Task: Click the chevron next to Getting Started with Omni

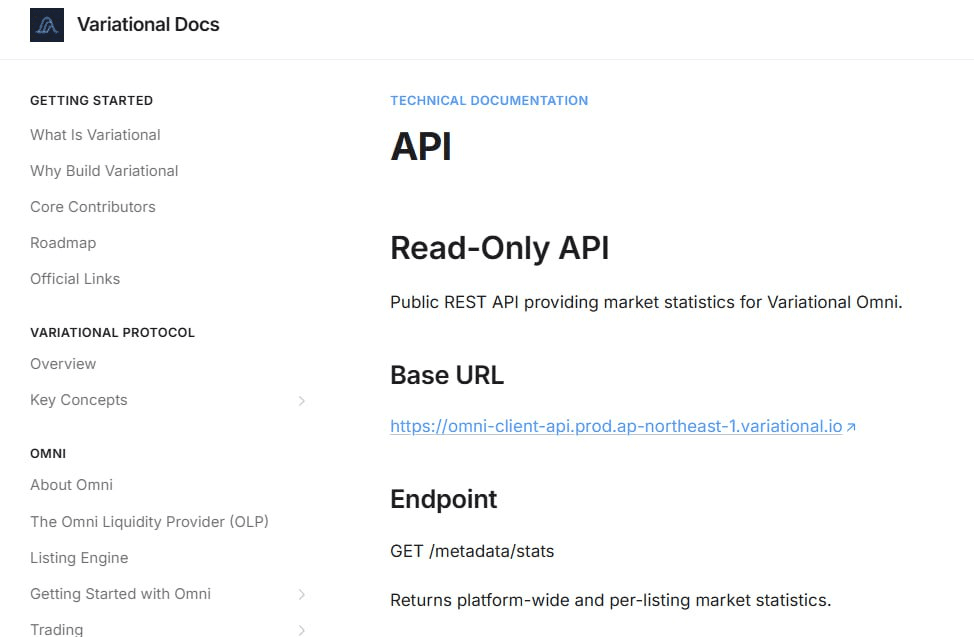Action: (302, 593)
